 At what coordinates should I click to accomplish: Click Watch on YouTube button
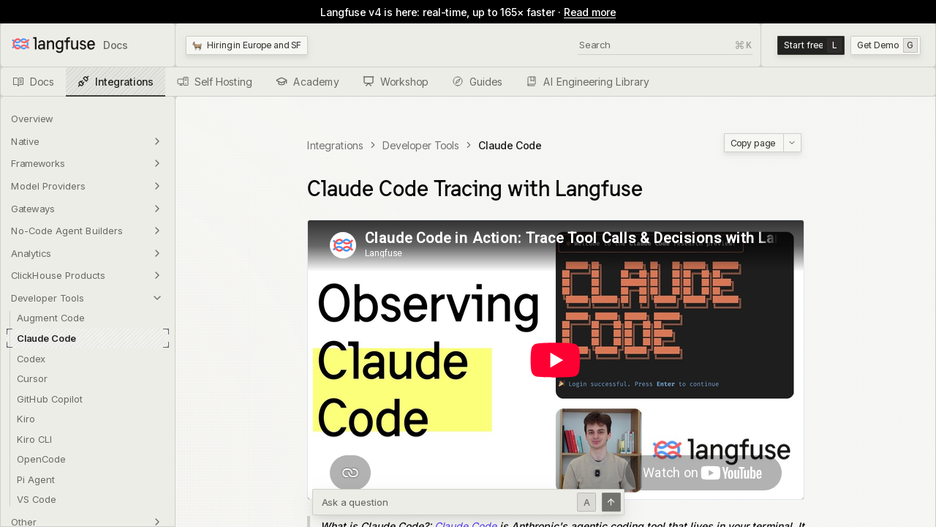(x=703, y=473)
